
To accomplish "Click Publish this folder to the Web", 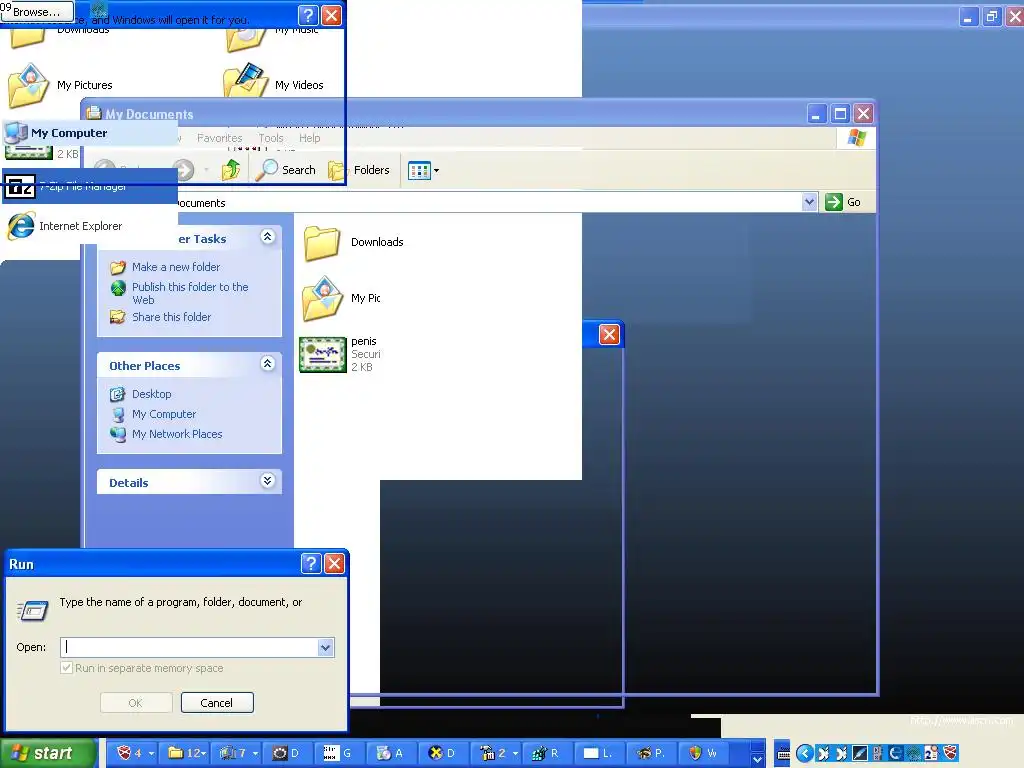I will [190, 293].
